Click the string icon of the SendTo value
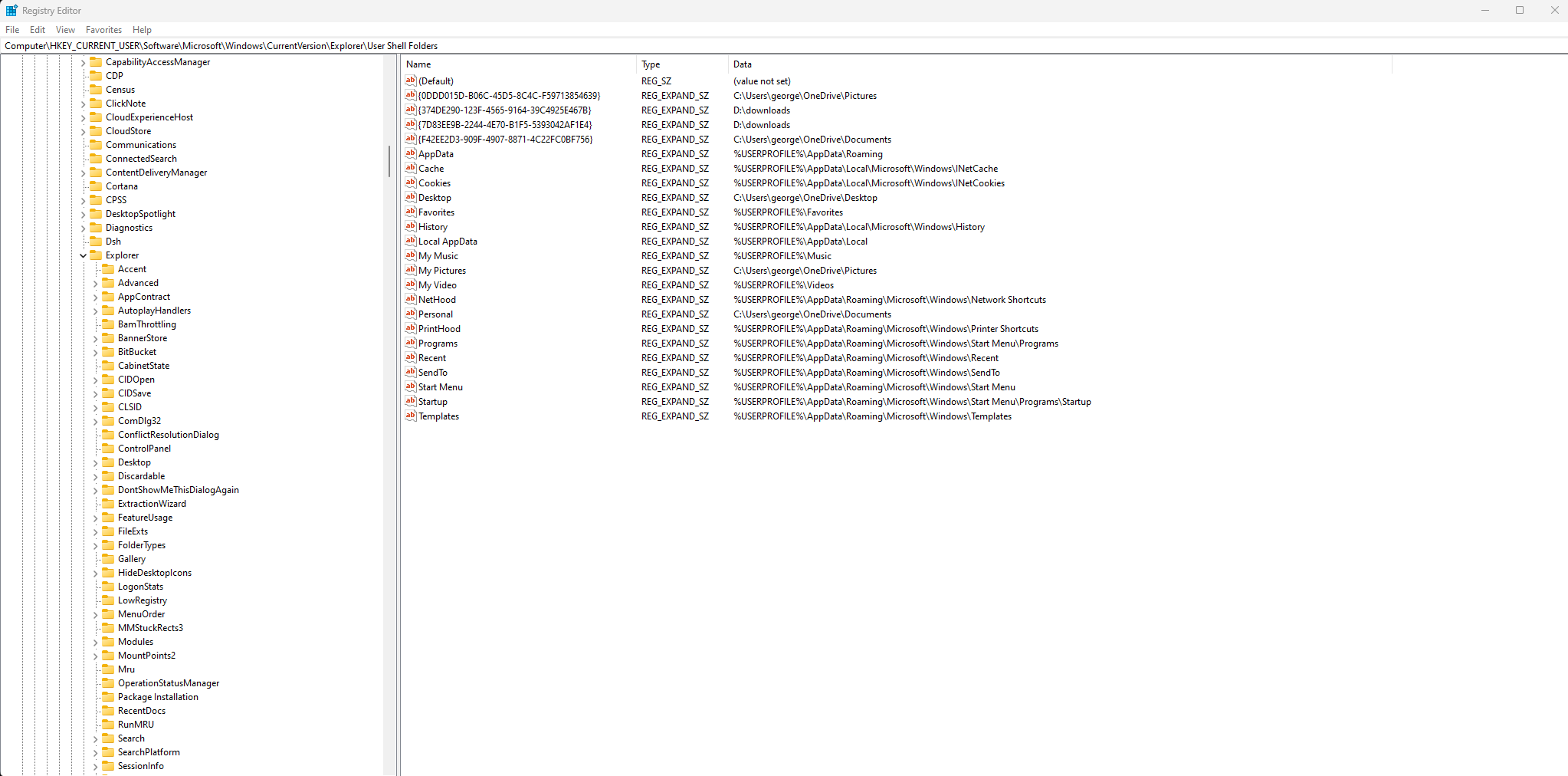The width and height of the screenshot is (1568, 776). [411, 372]
